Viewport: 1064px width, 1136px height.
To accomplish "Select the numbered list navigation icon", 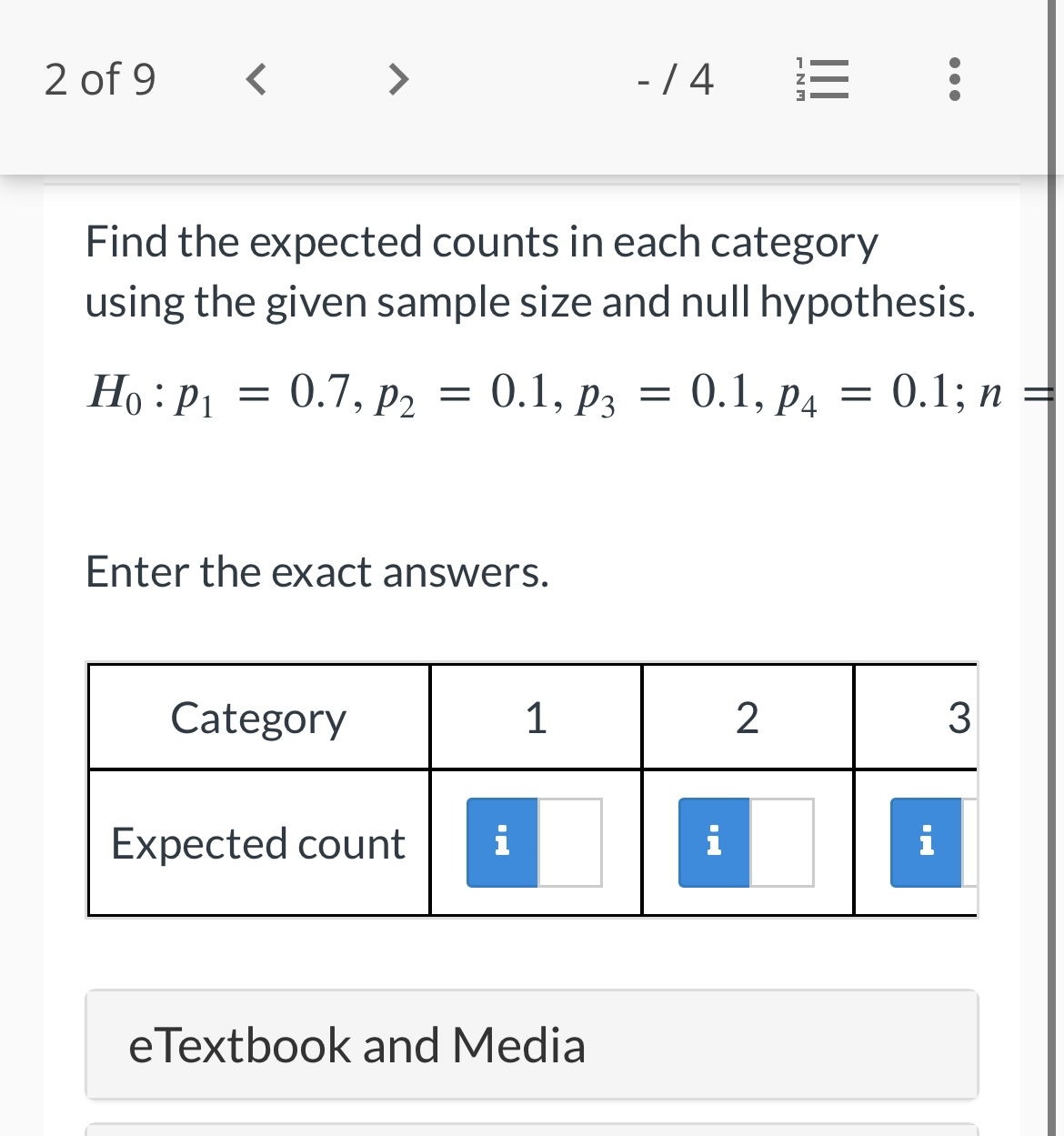I will pyautogui.click(x=821, y=80).
